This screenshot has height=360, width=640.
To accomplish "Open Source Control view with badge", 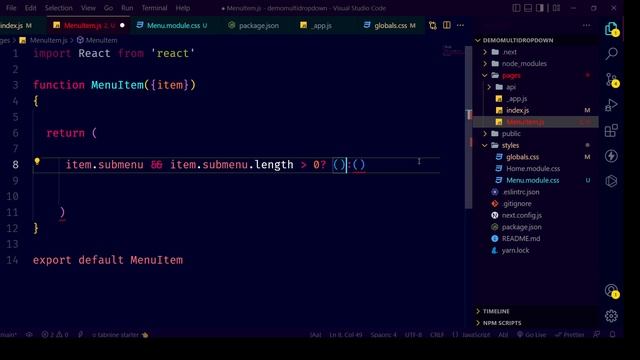I will coord(611,80).
